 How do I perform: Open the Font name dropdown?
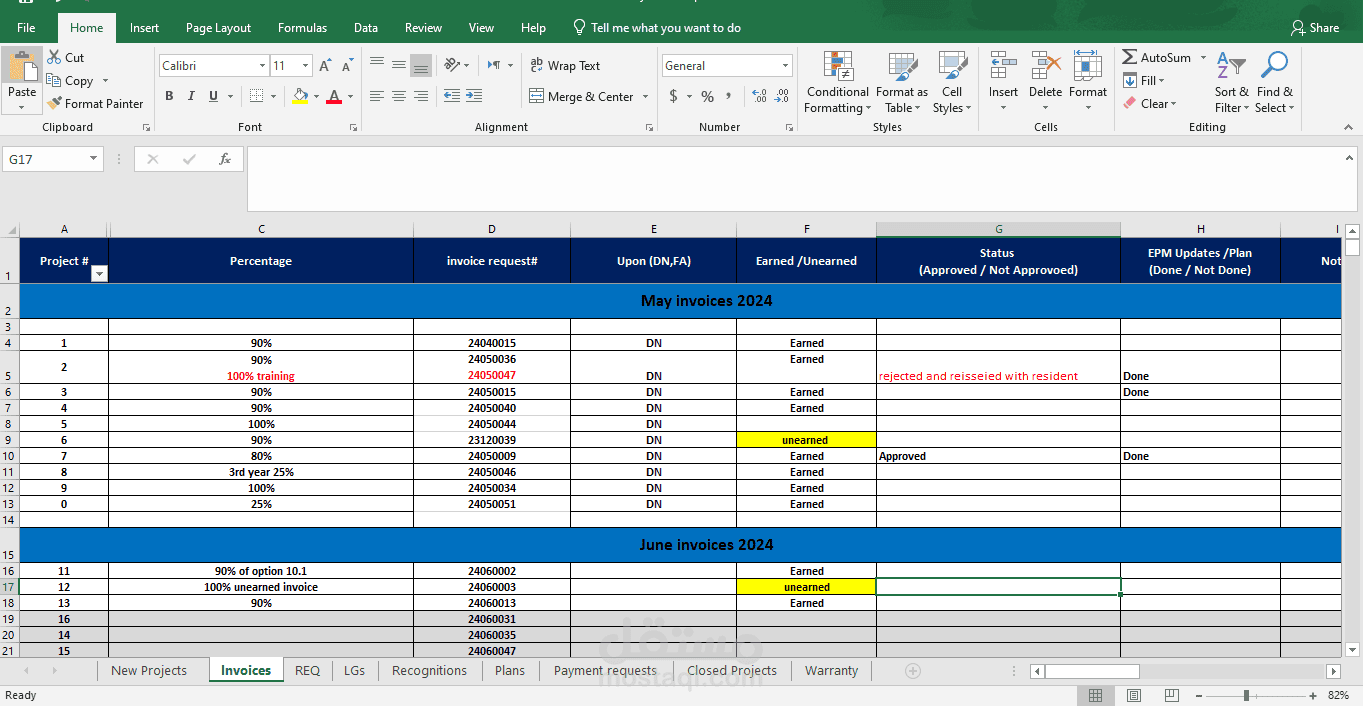[261, 65]
